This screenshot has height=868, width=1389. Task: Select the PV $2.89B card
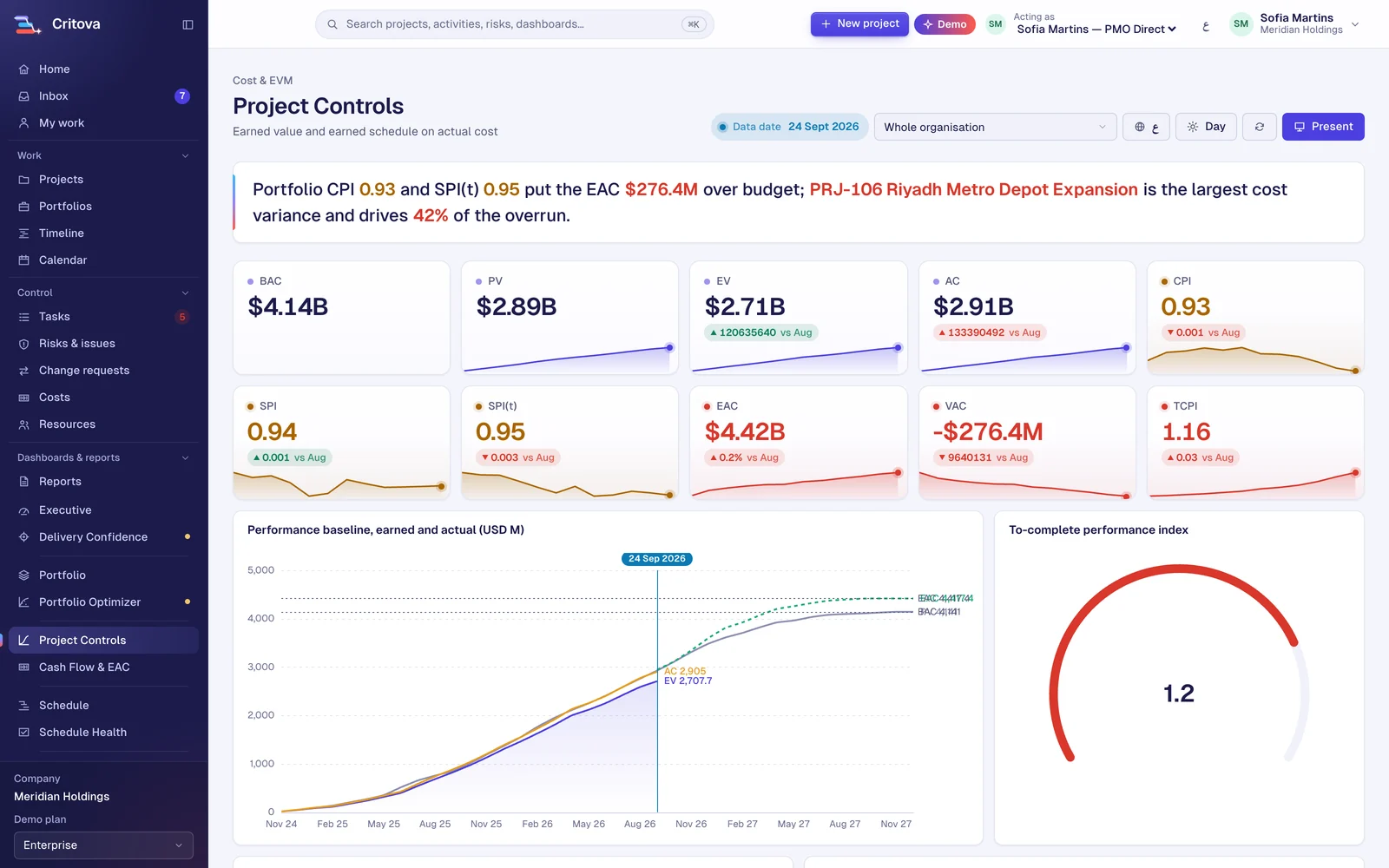coord(569,318)
